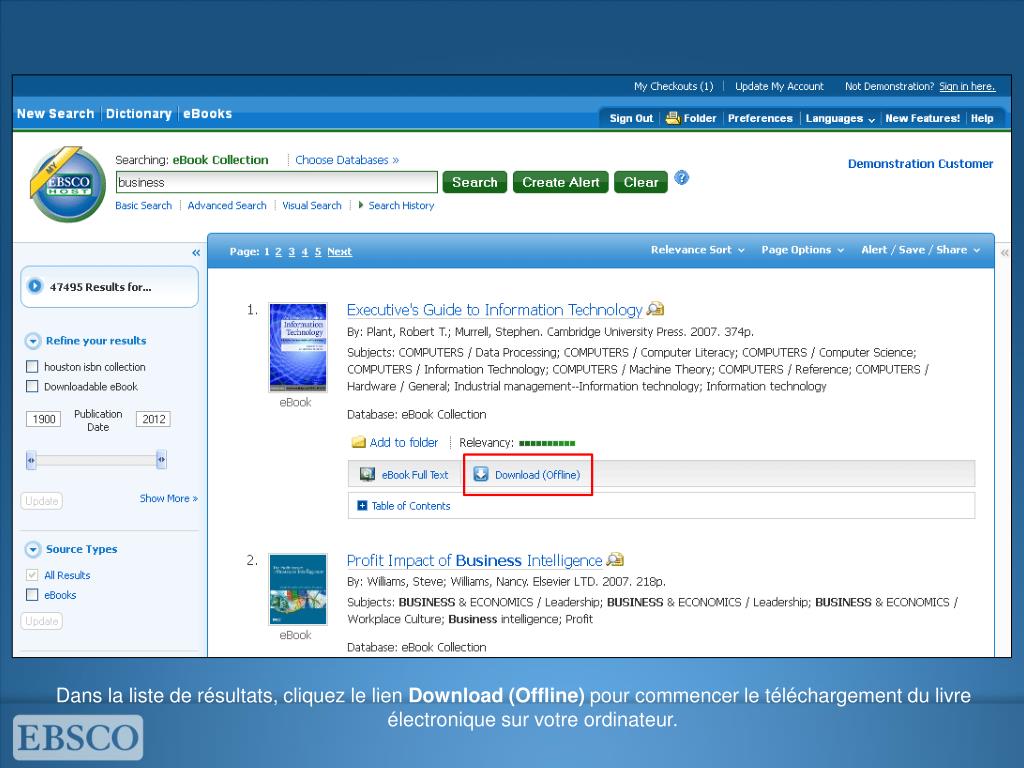Click the Demonstration Customer link
The width and height of the screenshot is (1024, 768).
click(x=920, y=164)
